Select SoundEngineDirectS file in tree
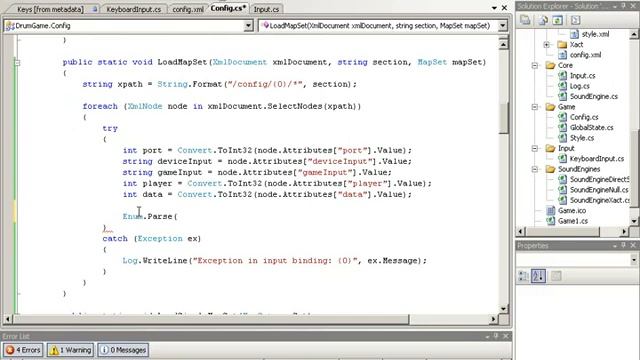The height and width of the screenshot is (360, 640). coord(600,179)
